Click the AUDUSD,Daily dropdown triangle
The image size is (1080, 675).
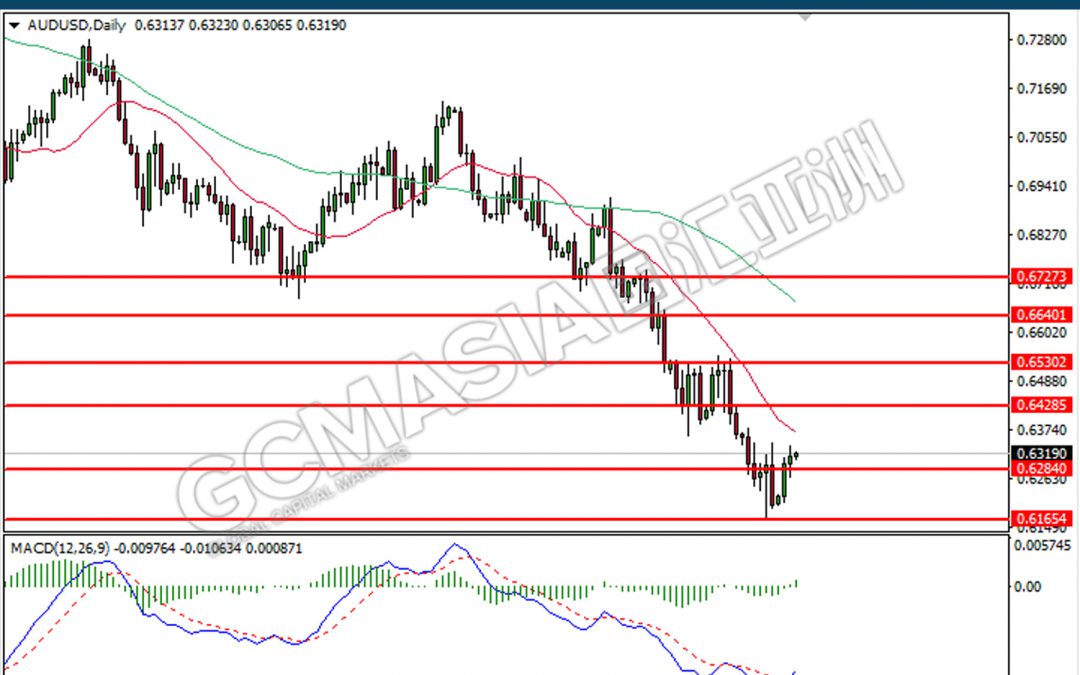tap(14, 26)
